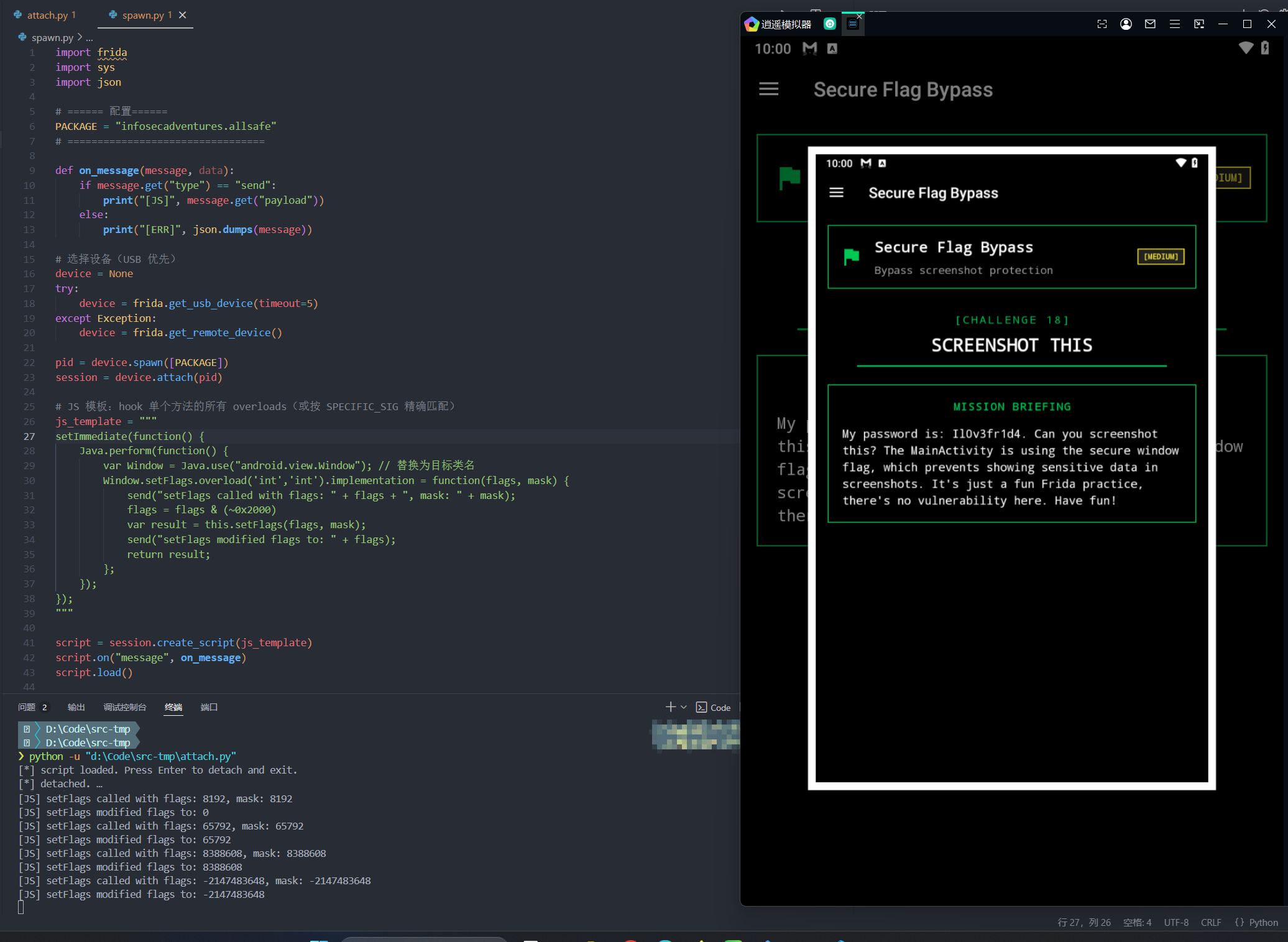Click the spawn.py breadcrumb chevron

click(x=80, y=37)
